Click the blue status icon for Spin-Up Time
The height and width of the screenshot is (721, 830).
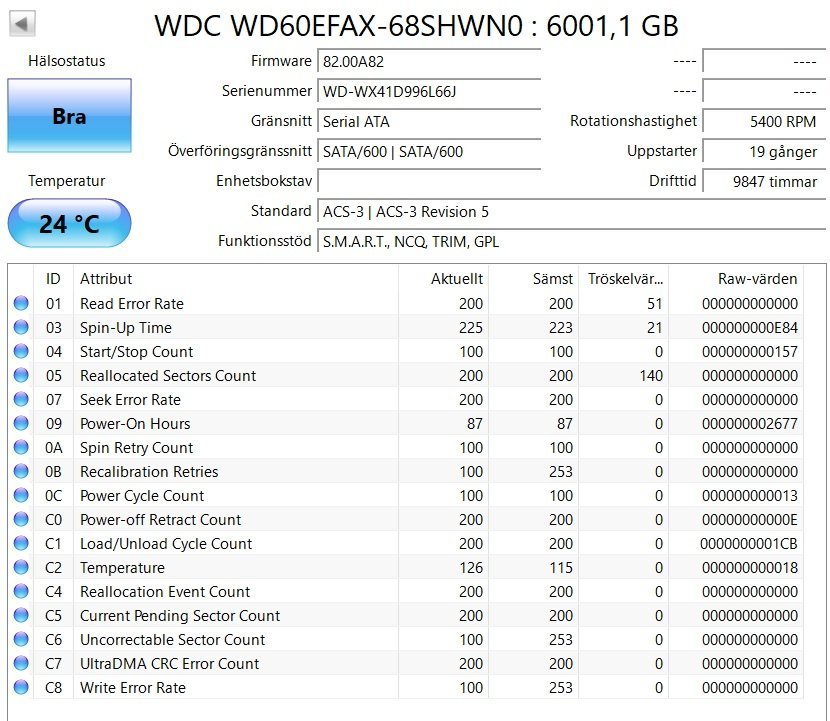[x=21, y=327]
